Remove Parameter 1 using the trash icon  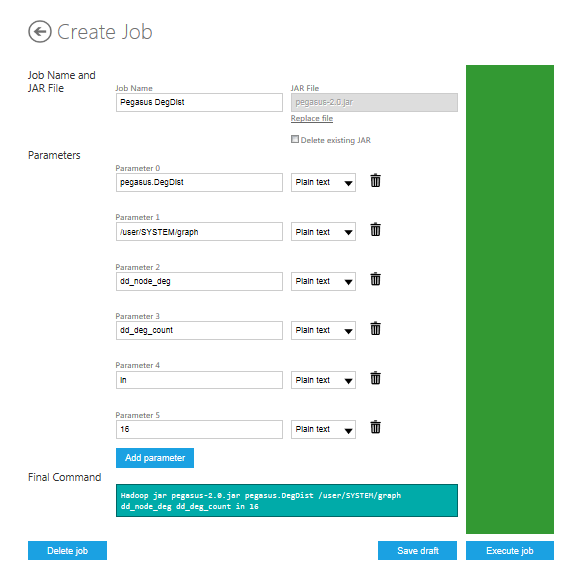[x=375, y=230]
